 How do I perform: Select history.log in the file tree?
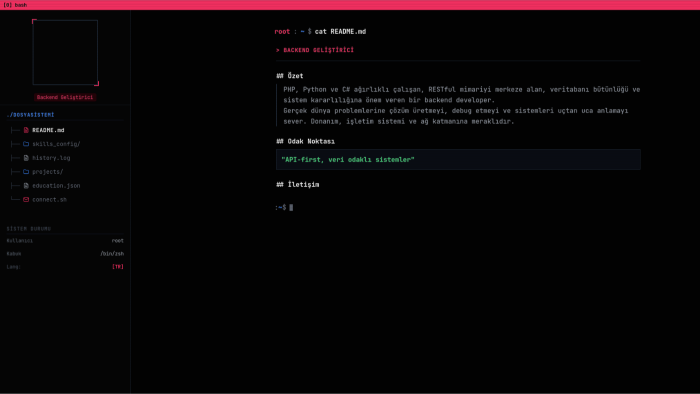51,158
